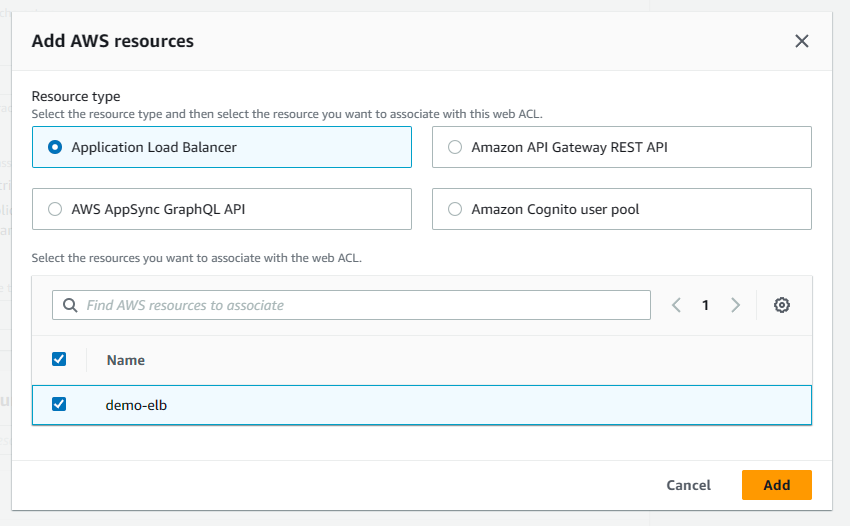The height and width of the screenshot is (526, 850).
Task: Click the Name column header
Action: [x=126, y=360]
